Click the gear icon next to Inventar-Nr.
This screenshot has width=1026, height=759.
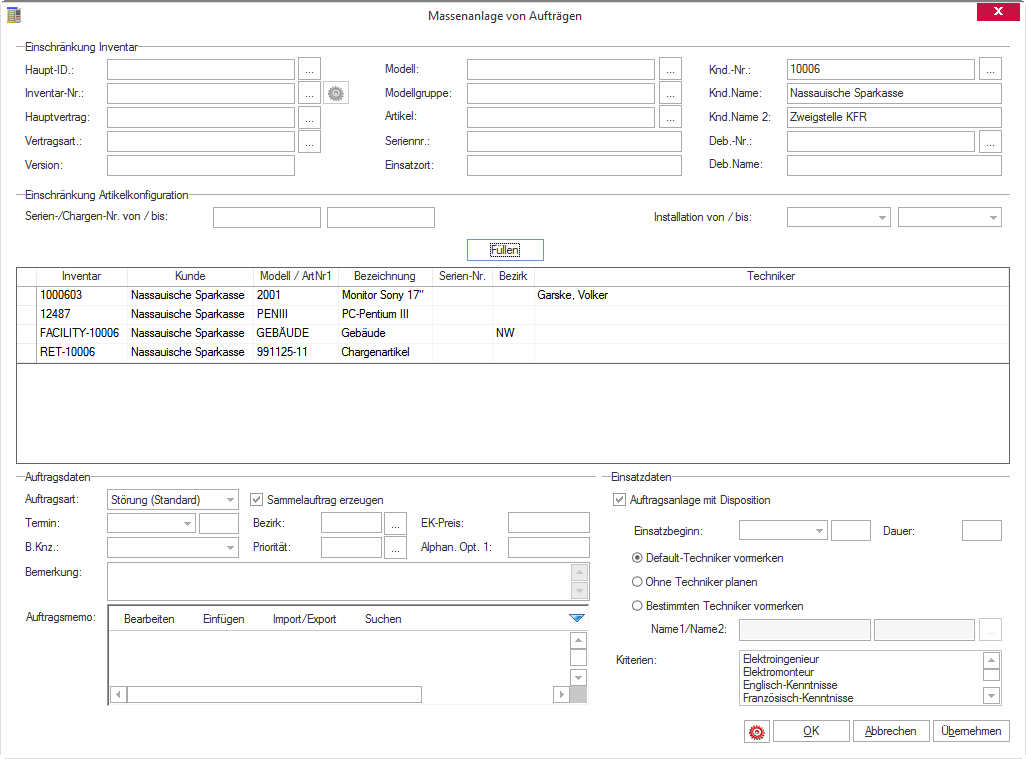pos(336,94)
